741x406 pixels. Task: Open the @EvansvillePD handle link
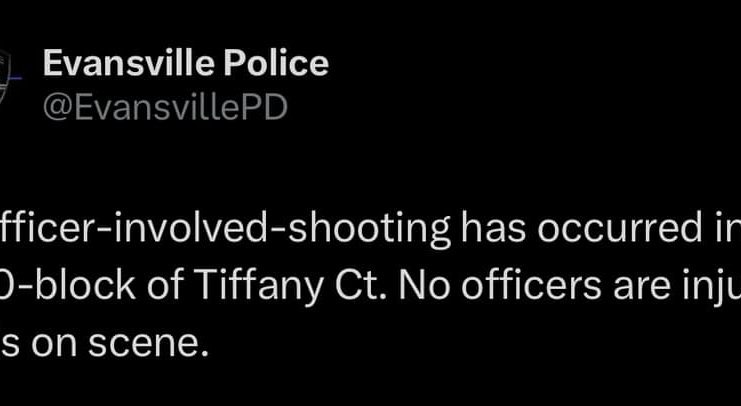(165, 107)
